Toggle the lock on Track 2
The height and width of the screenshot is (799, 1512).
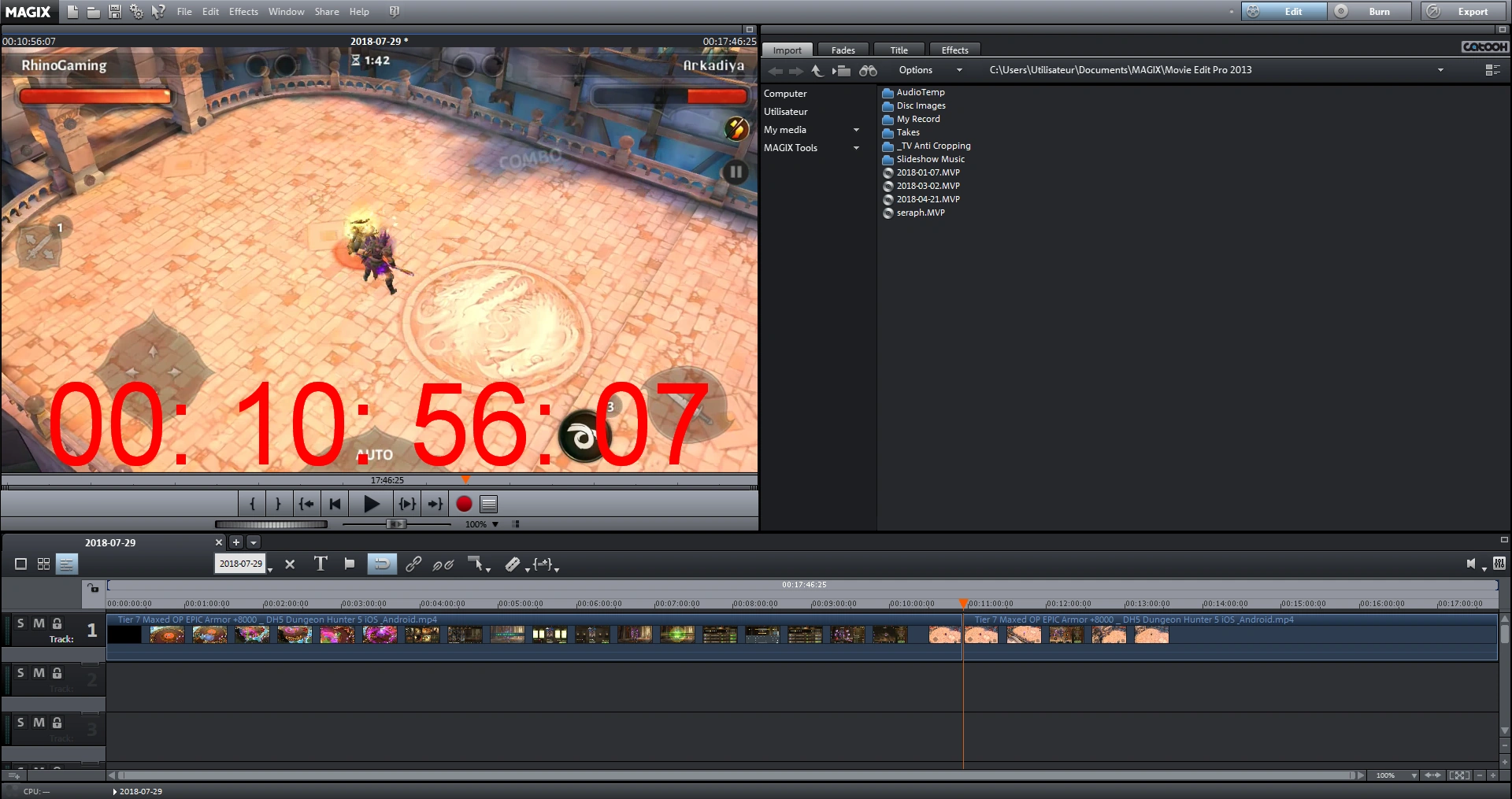(x=57, y=673)
